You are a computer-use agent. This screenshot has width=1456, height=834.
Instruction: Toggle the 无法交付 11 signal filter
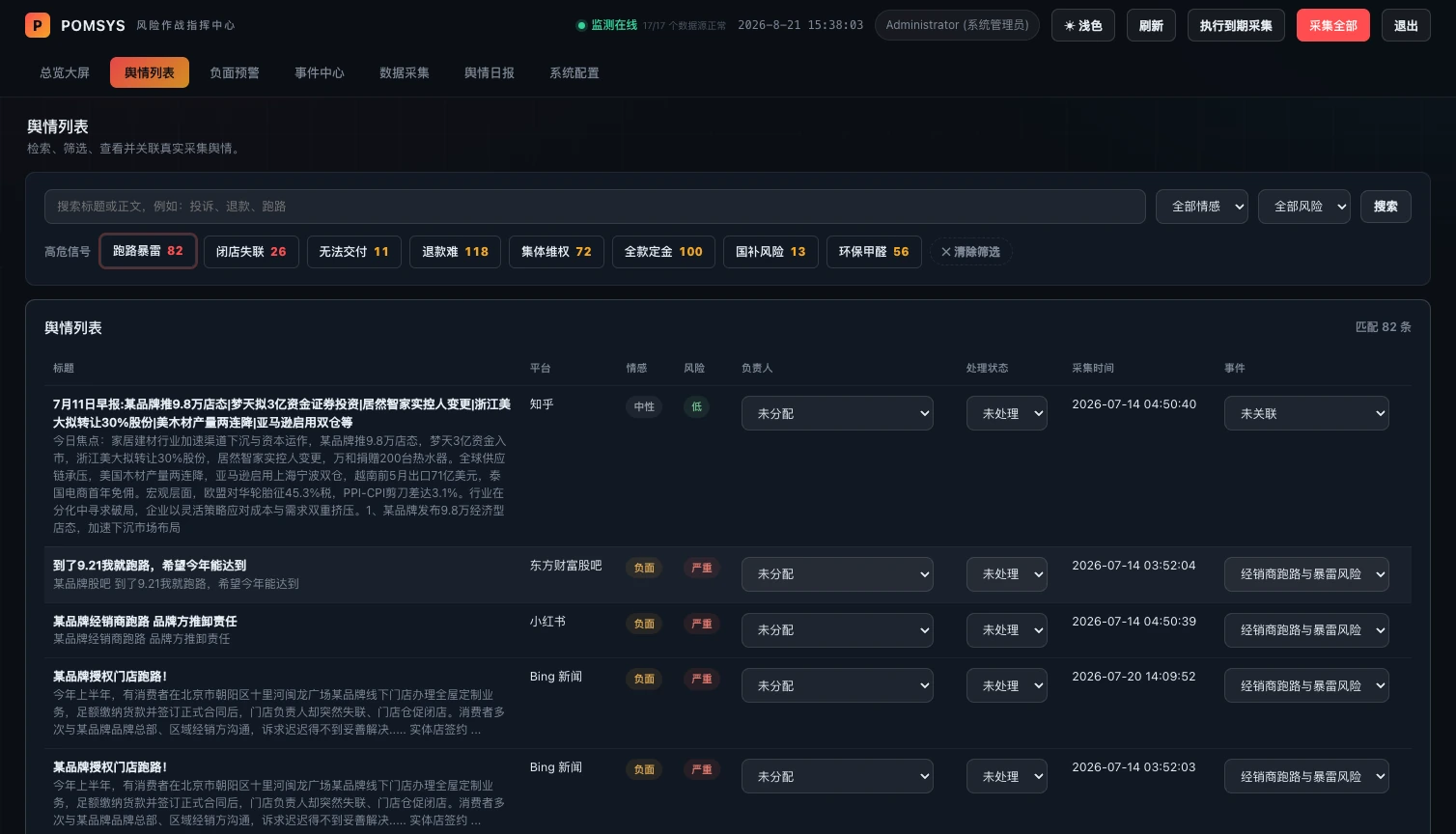click(x=354, y=252)
